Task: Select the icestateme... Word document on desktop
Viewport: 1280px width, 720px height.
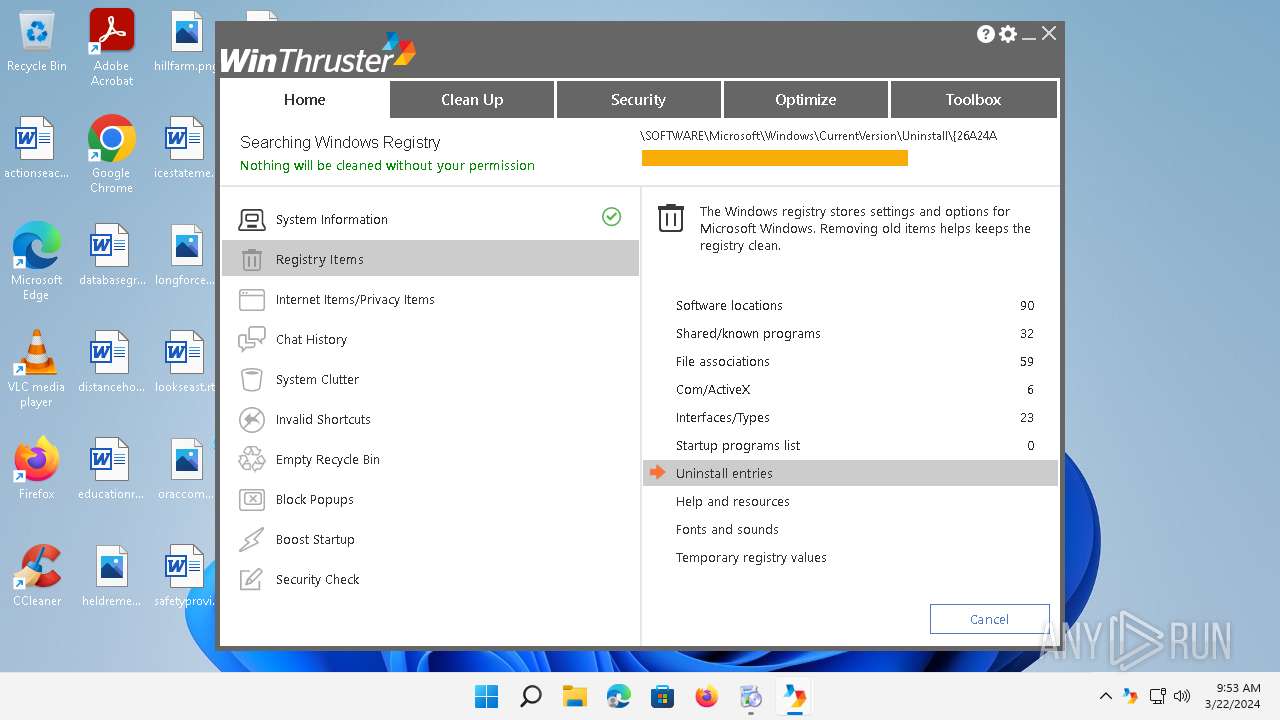Action: [x=186, y=148]
